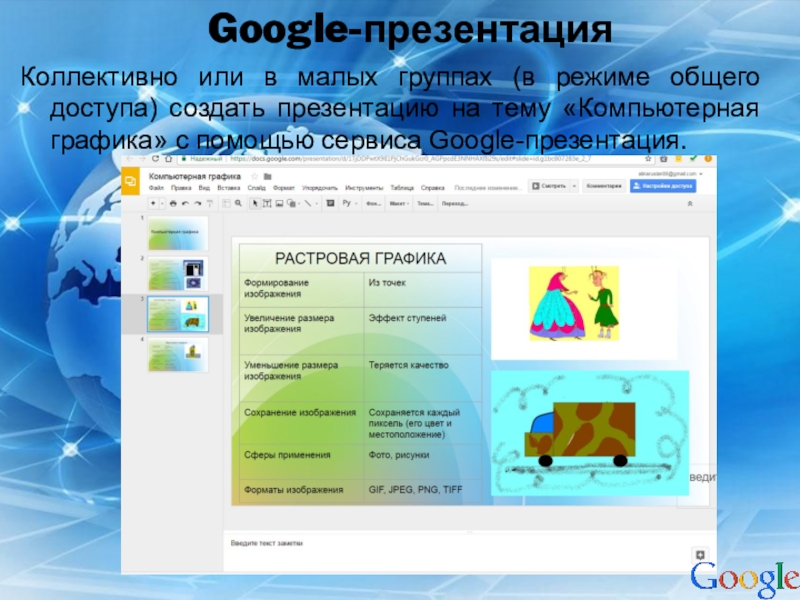800x600 pixels.
Task: Click the cell 'GIF, JPEG, PNG, TIFF'
Action: pyautogui.click(x=422, y=490)
